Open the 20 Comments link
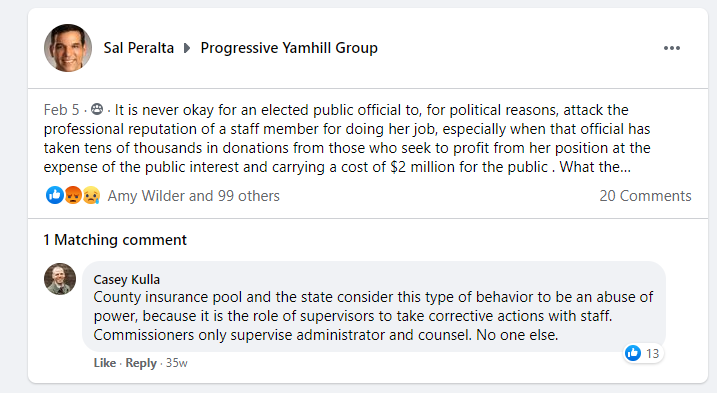 645,196
